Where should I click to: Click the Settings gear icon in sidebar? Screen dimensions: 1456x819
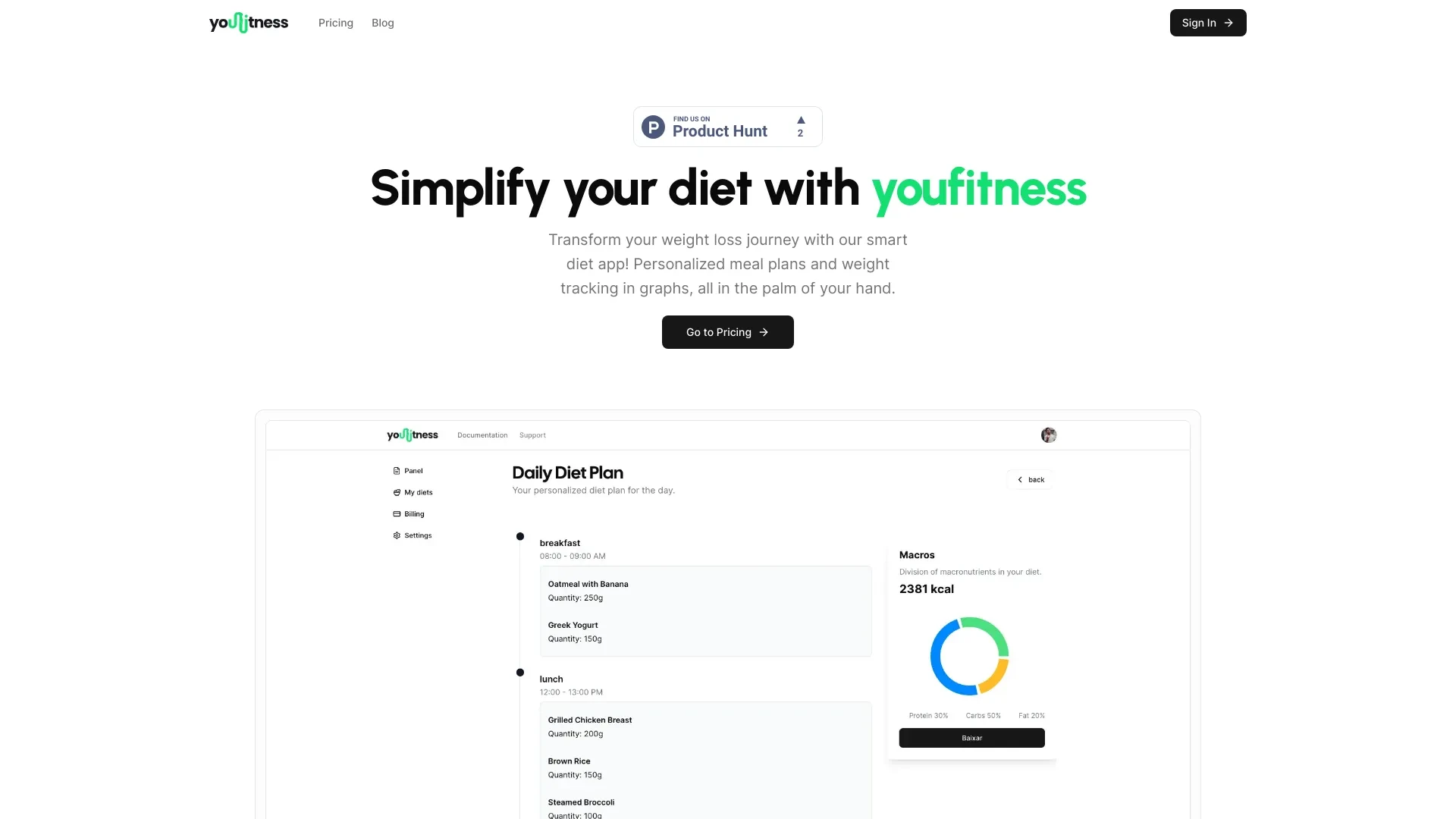396,535
